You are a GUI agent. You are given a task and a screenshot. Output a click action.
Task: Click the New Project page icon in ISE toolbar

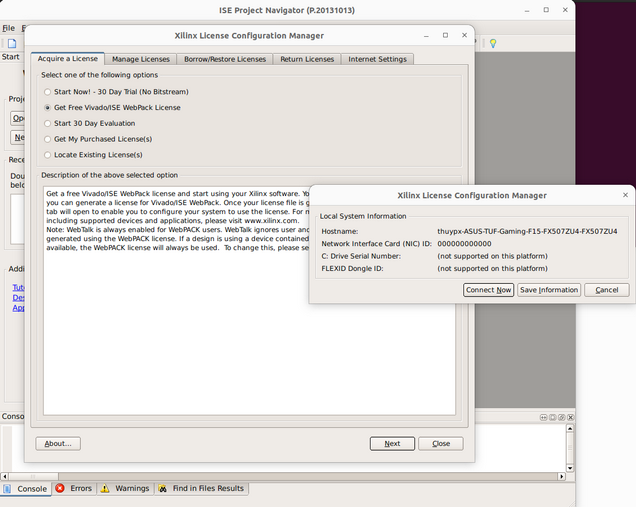(12, 43)
